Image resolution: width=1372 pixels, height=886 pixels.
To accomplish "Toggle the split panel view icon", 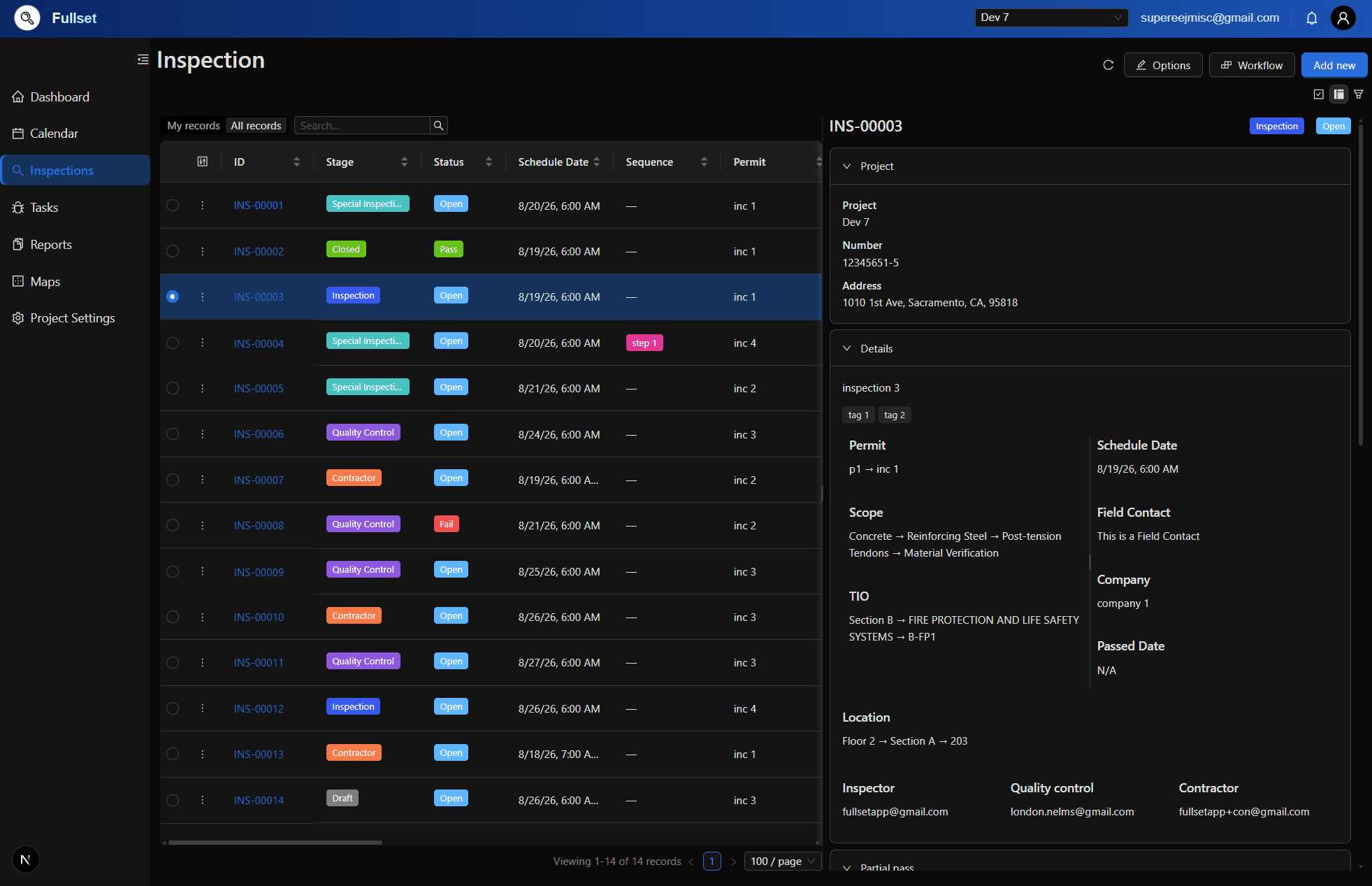I will click(1338, 94).
